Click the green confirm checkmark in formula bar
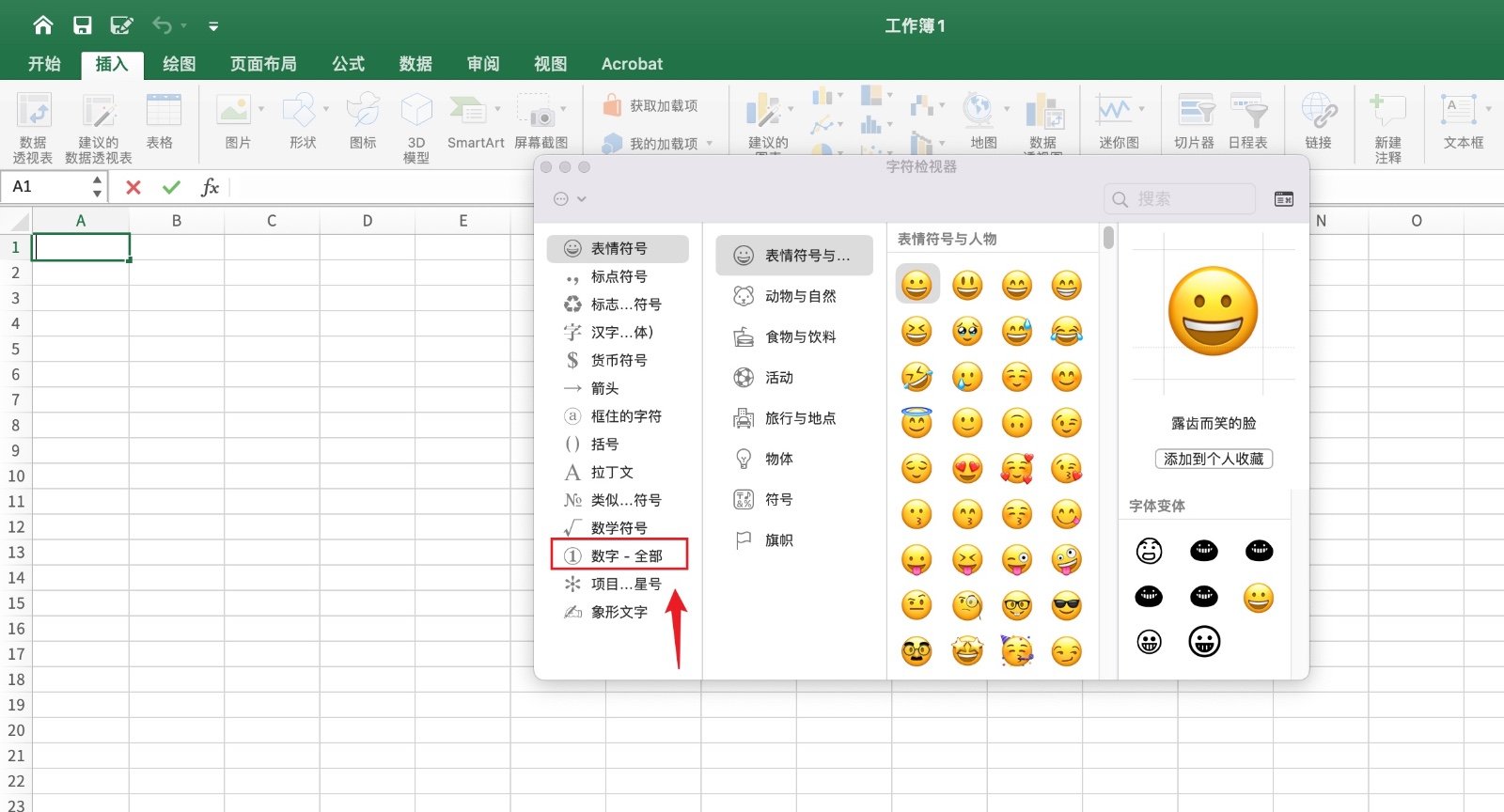Viewport: 1504px width, 812px height. point(171,187)
